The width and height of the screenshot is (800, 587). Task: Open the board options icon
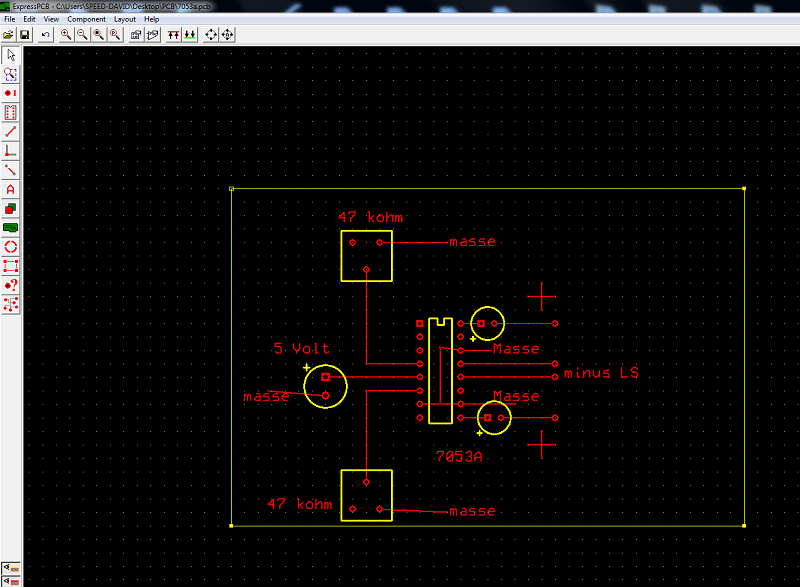(x=136, y=35)
